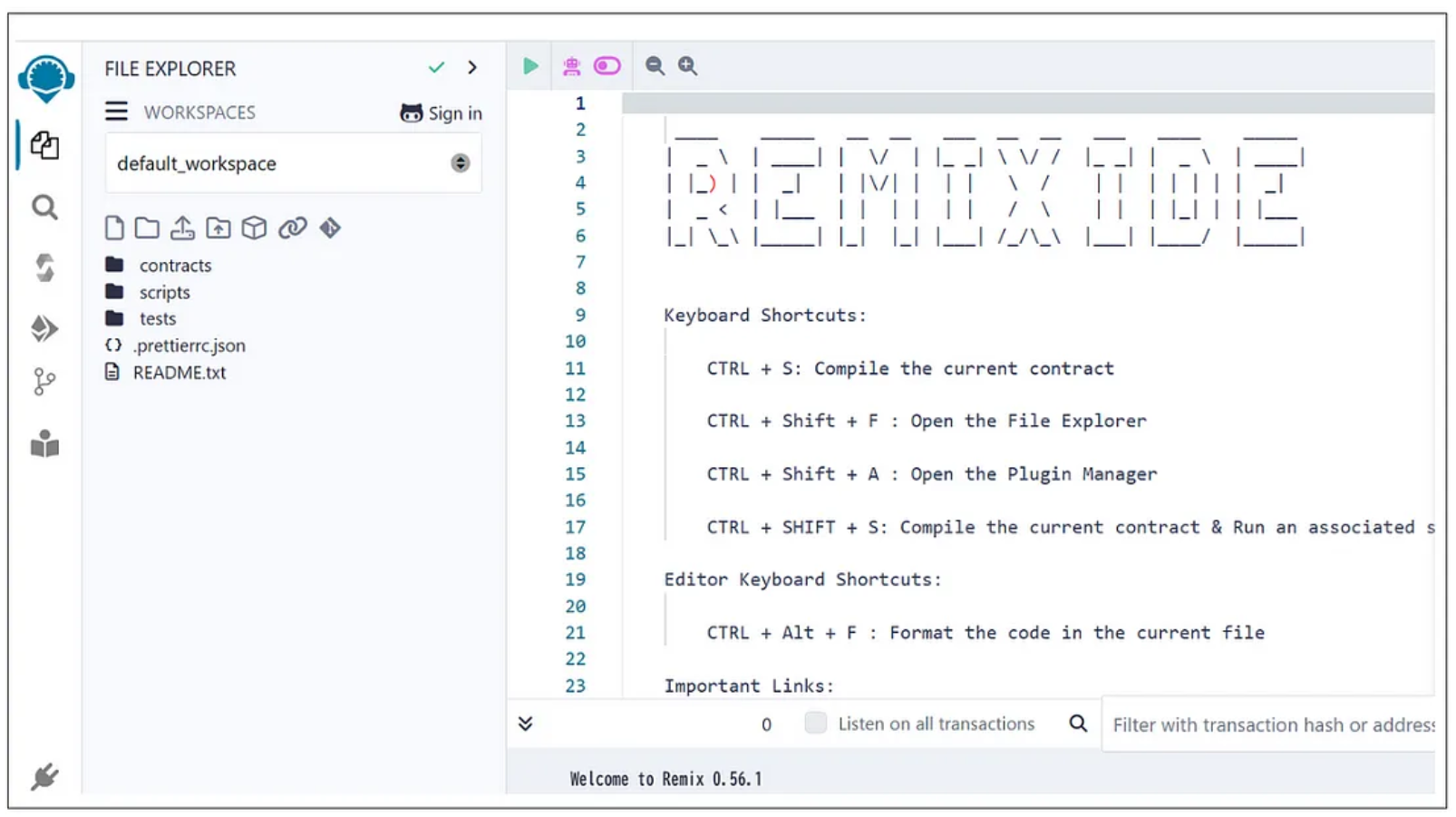Screen dimensions: 1456x817
Task: Toggle the pink switch in editor toolbar
Action: click(x=607, y=66)
